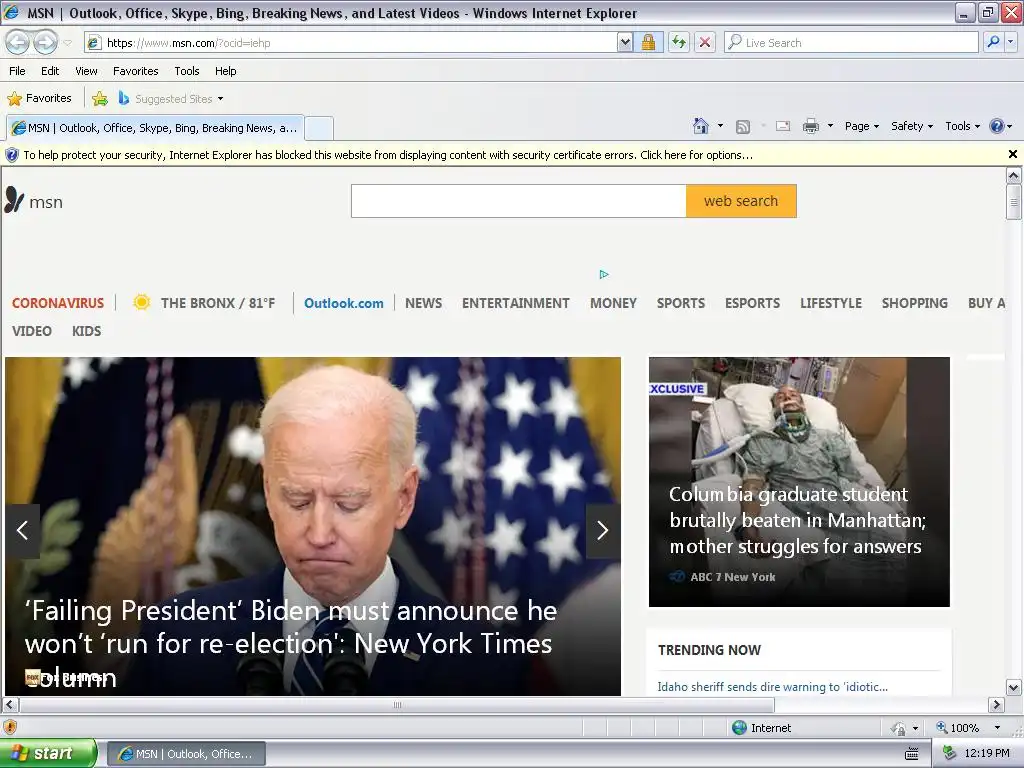1024x768 pixels.
Task: Open the Page command bar menu
Action: pos(861,126)
